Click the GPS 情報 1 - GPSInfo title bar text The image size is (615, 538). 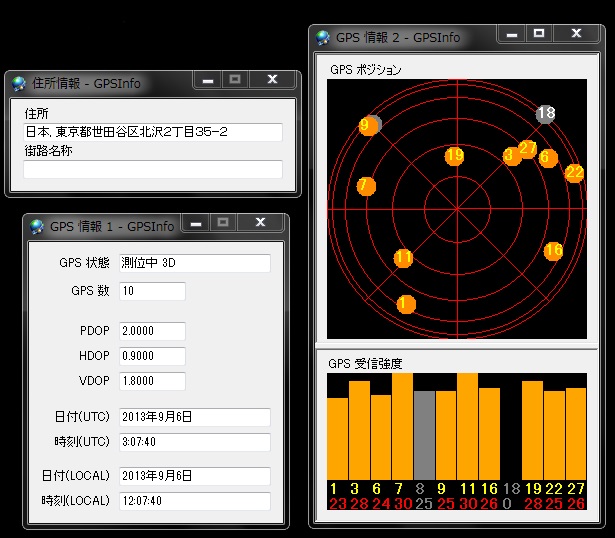tap(112, 227)
